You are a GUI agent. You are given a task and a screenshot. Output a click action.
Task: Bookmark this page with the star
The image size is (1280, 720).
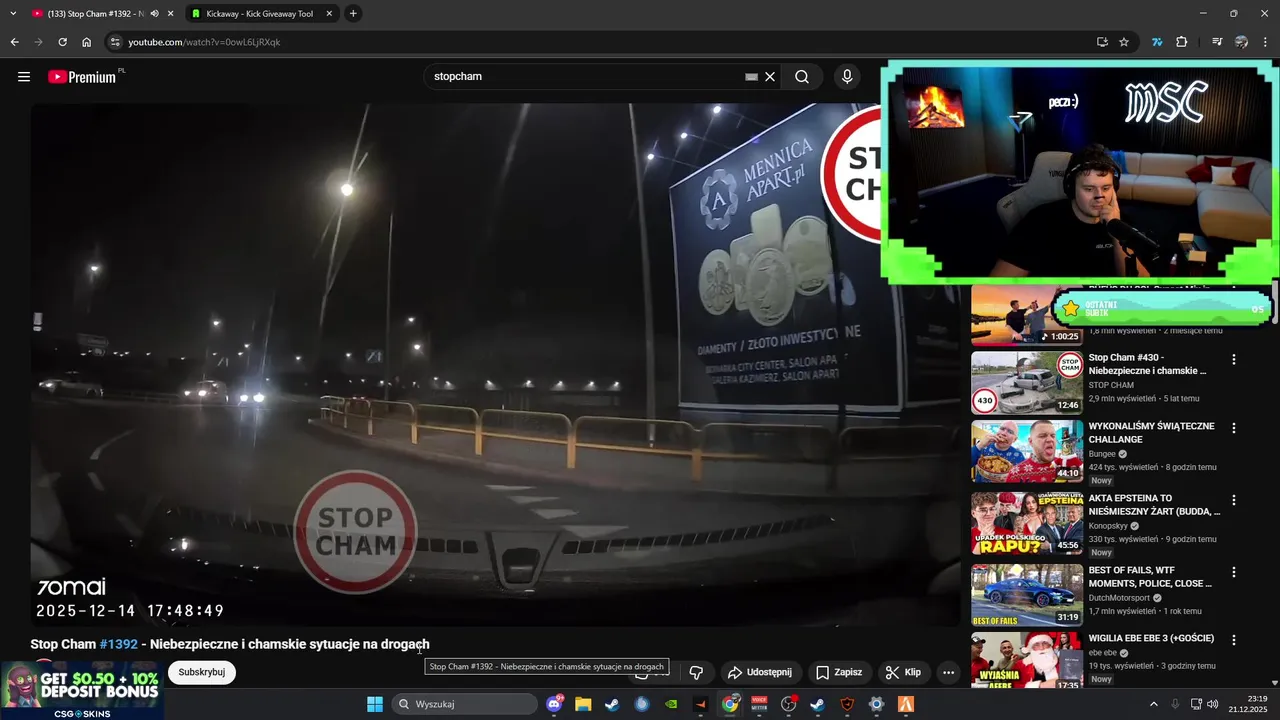tap(1124, 42)
